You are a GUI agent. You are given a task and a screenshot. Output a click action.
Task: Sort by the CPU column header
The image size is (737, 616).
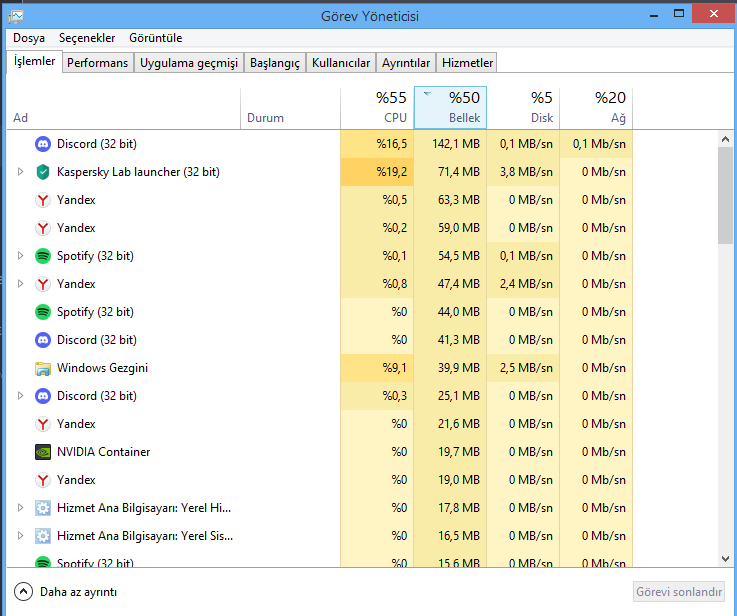coord(377,108)
